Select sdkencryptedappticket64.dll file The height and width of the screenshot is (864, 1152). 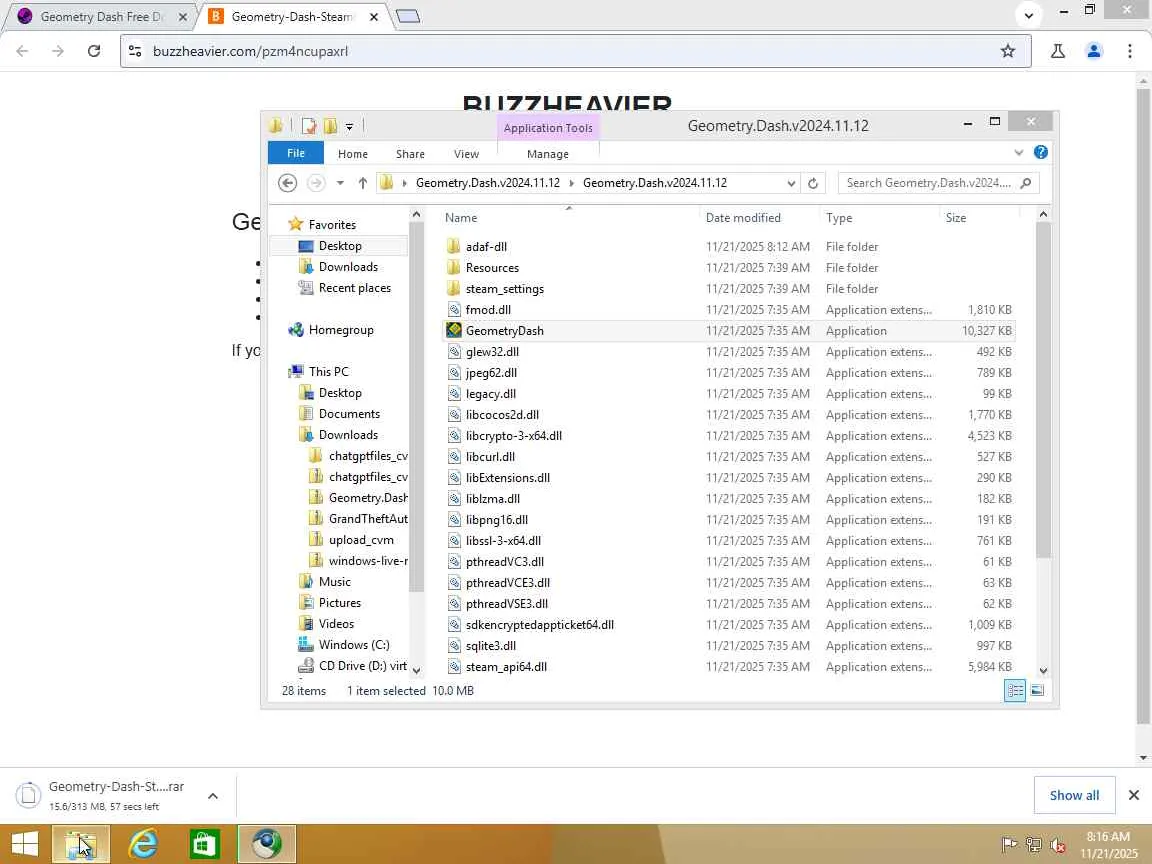539,624
